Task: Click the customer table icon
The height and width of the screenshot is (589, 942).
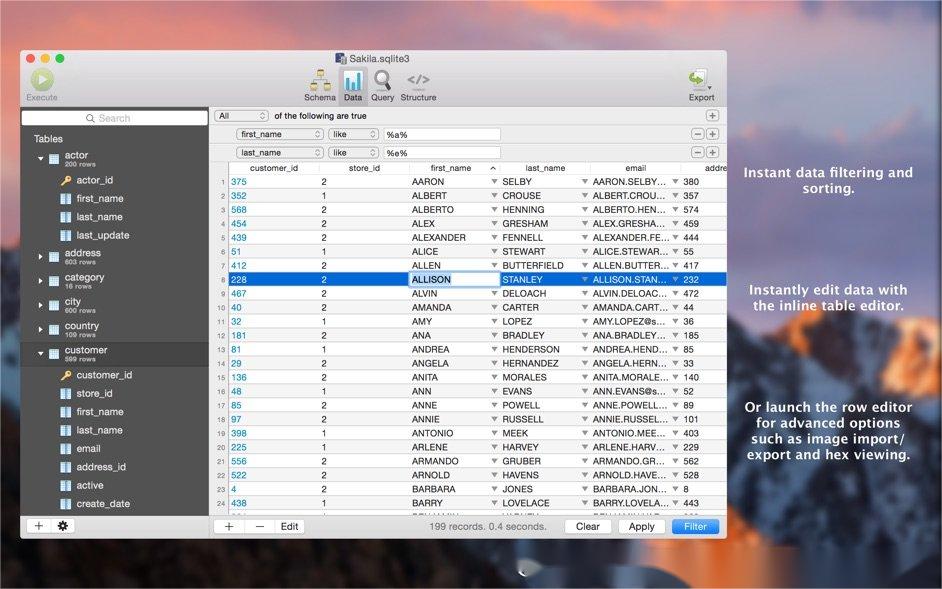Action: [53, 354]
